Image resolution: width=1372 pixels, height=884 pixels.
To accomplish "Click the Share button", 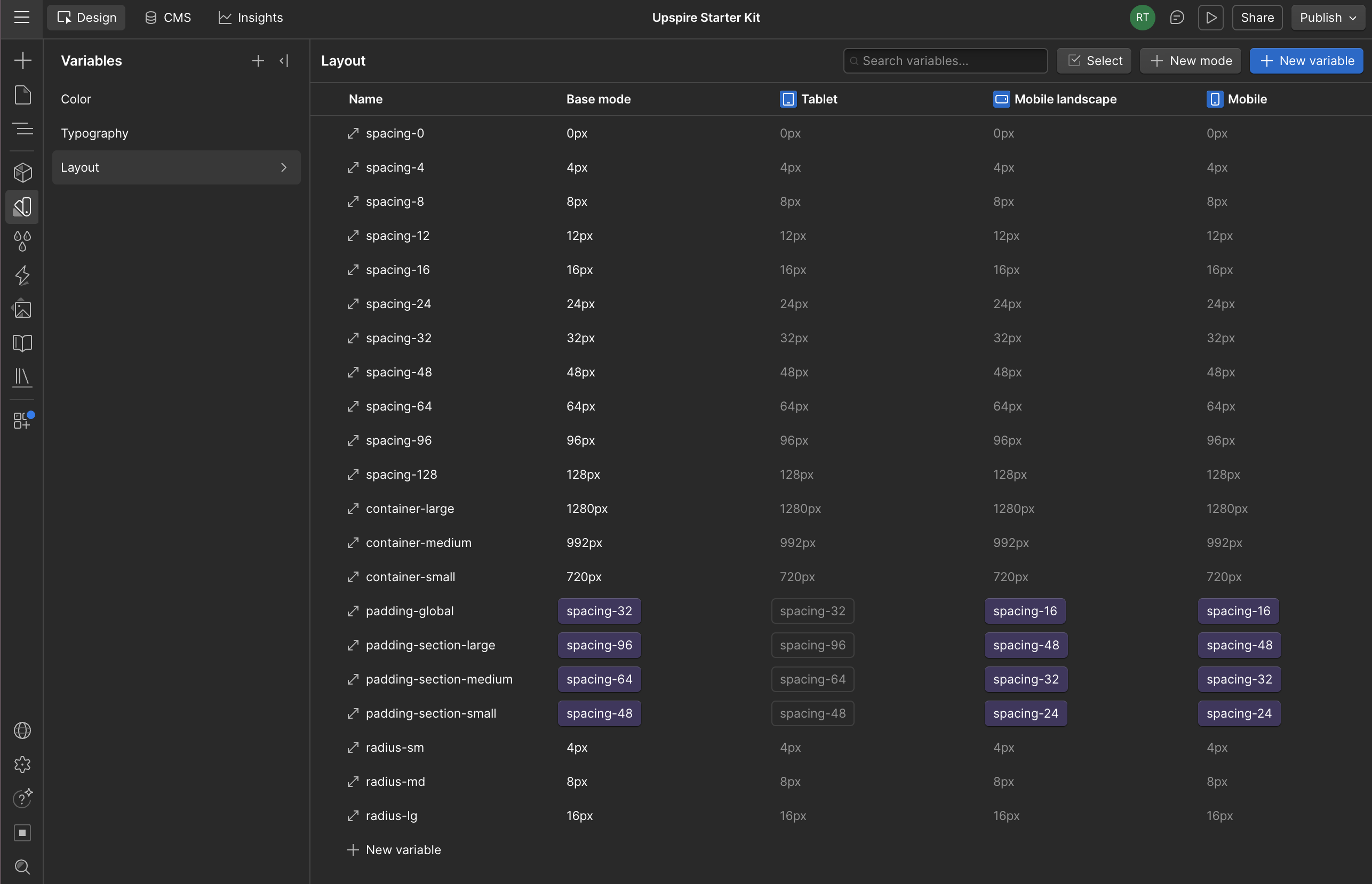I will 1257,17.
